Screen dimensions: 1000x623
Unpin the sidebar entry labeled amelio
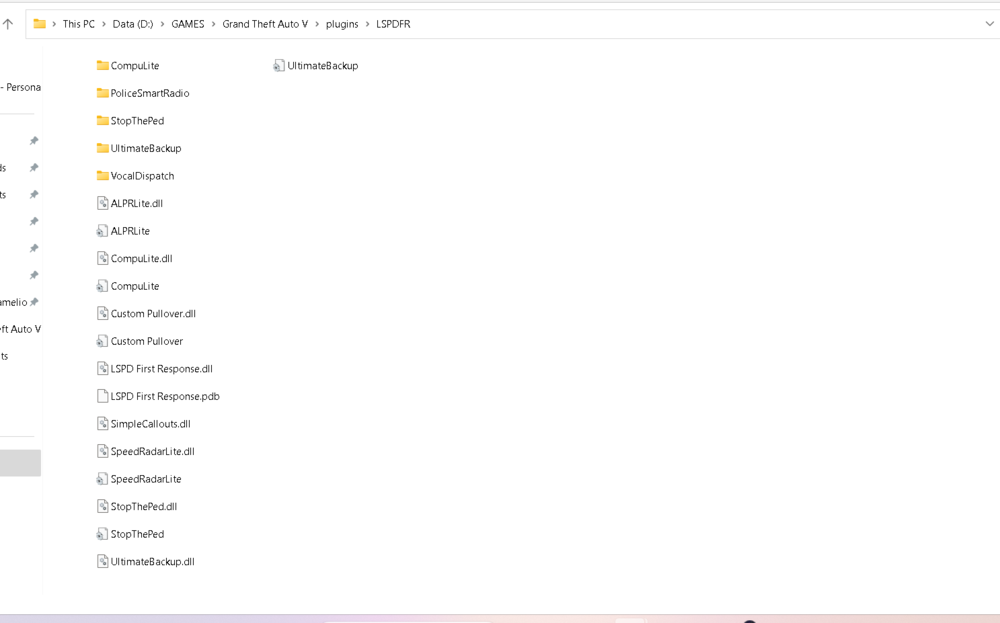pos(33,302)
